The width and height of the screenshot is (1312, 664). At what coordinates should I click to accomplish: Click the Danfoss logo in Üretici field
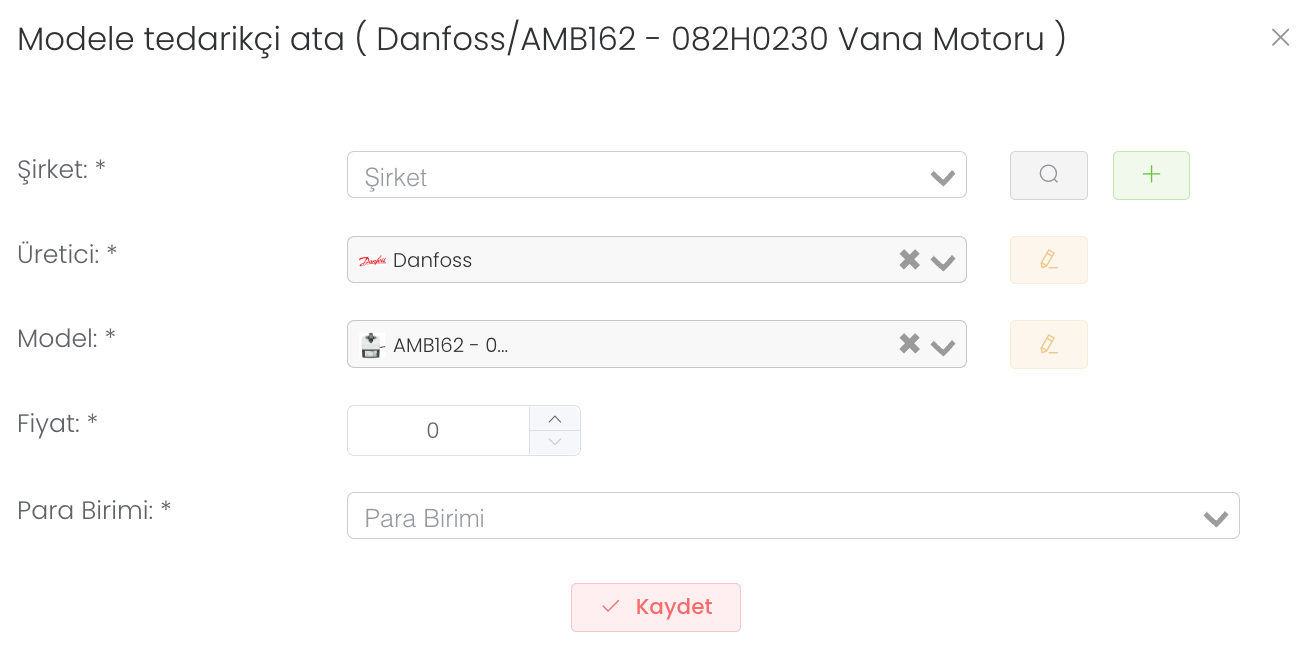click(x=373, y=260)
